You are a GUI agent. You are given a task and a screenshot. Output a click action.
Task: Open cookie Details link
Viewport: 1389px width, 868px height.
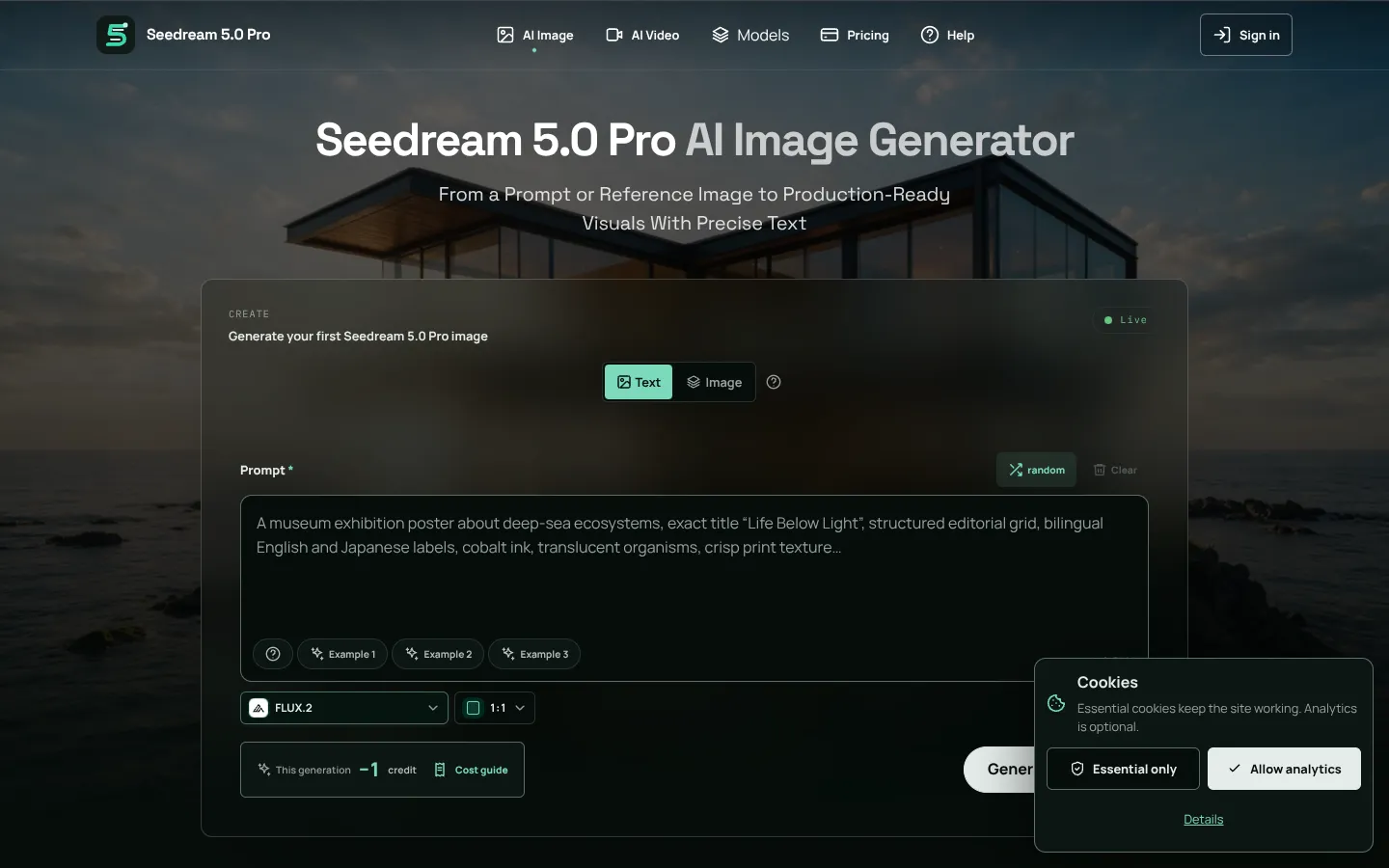click(1203, 819)
